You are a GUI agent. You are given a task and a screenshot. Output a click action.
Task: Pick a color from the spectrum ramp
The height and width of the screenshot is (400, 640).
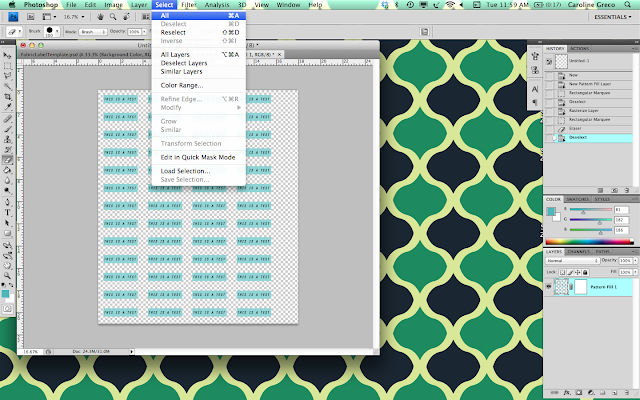[589, 242]
